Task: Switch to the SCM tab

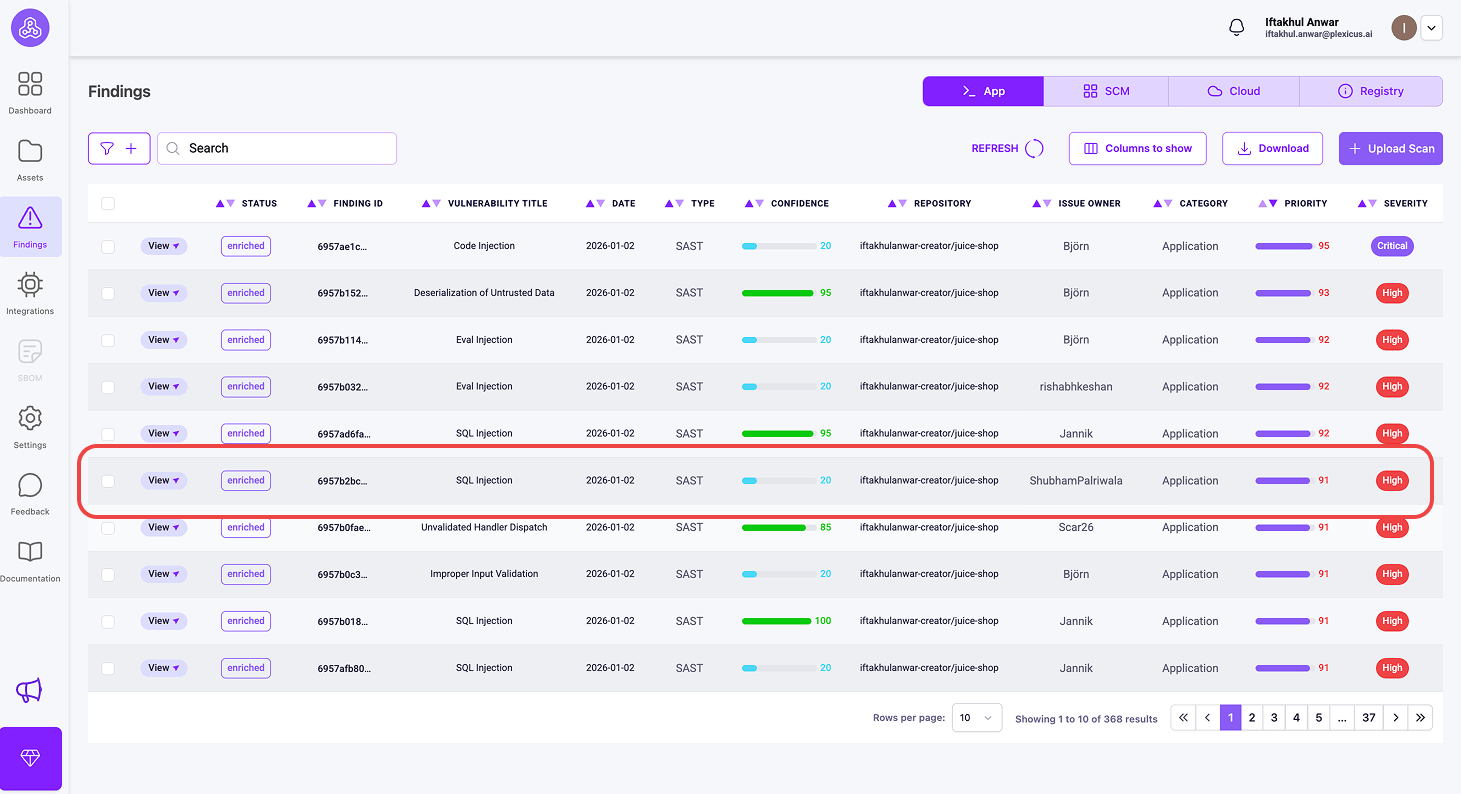Action: pos(1106,91)
